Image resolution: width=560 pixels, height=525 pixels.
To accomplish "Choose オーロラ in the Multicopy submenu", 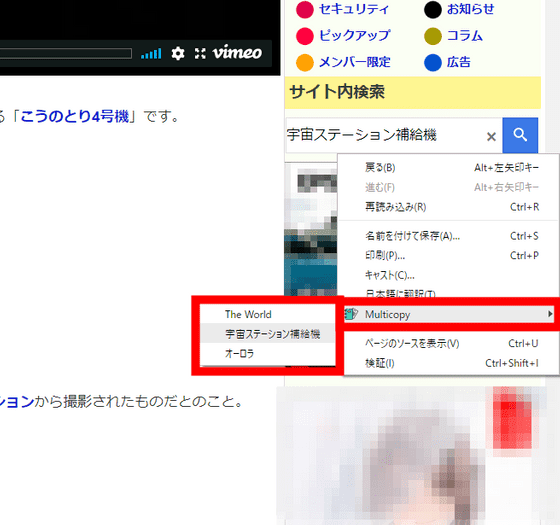I will (268, 354).
